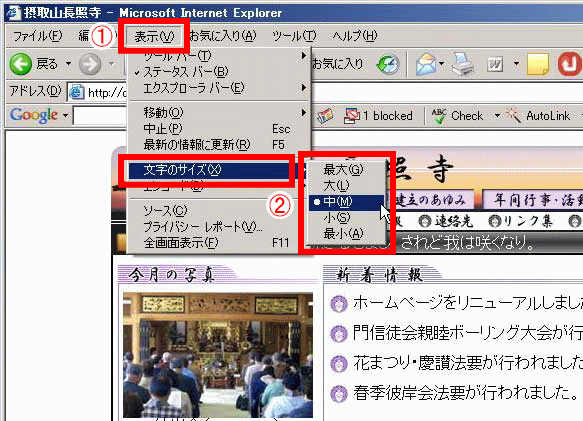Viewport: 583px width, 421px height.
Task: Select the 中(M) text size option
Action: pos(346,202)
